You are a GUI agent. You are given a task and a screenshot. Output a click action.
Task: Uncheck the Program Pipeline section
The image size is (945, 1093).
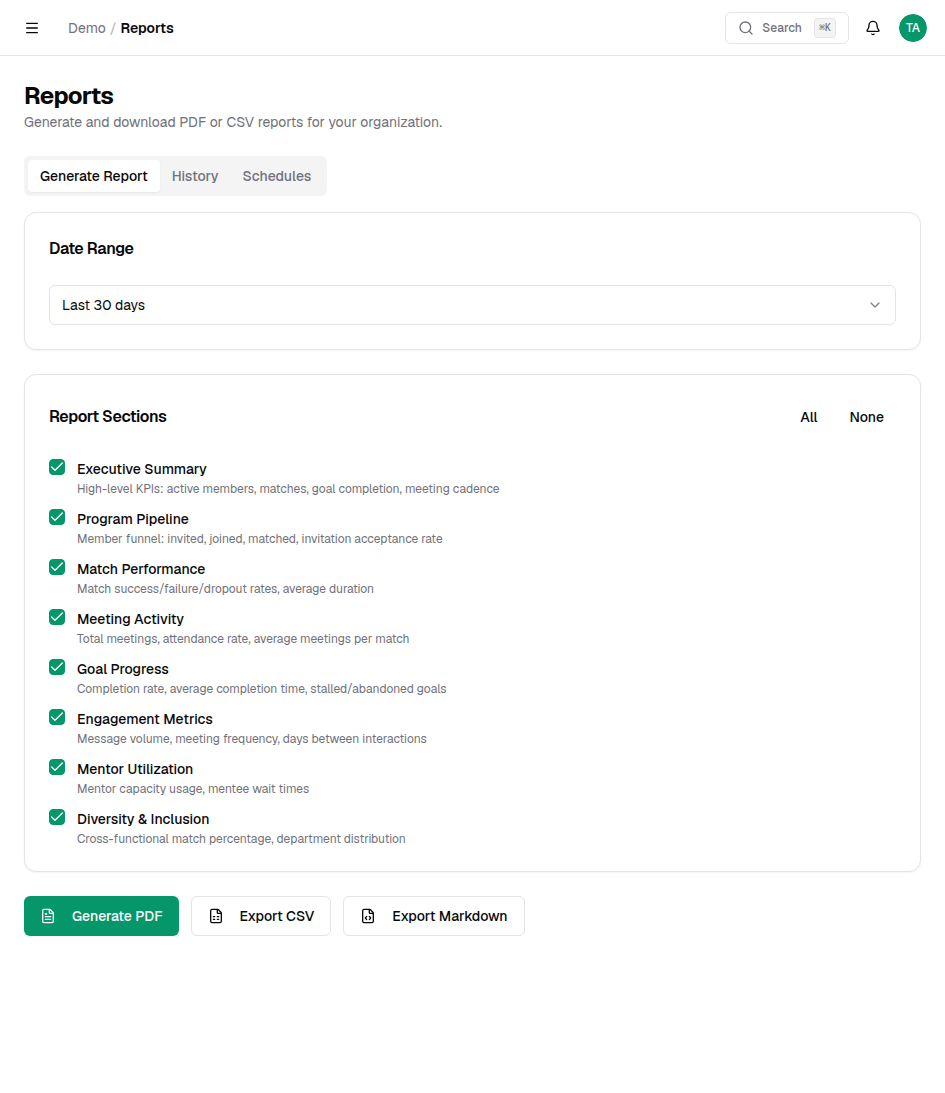click(57, 517)
